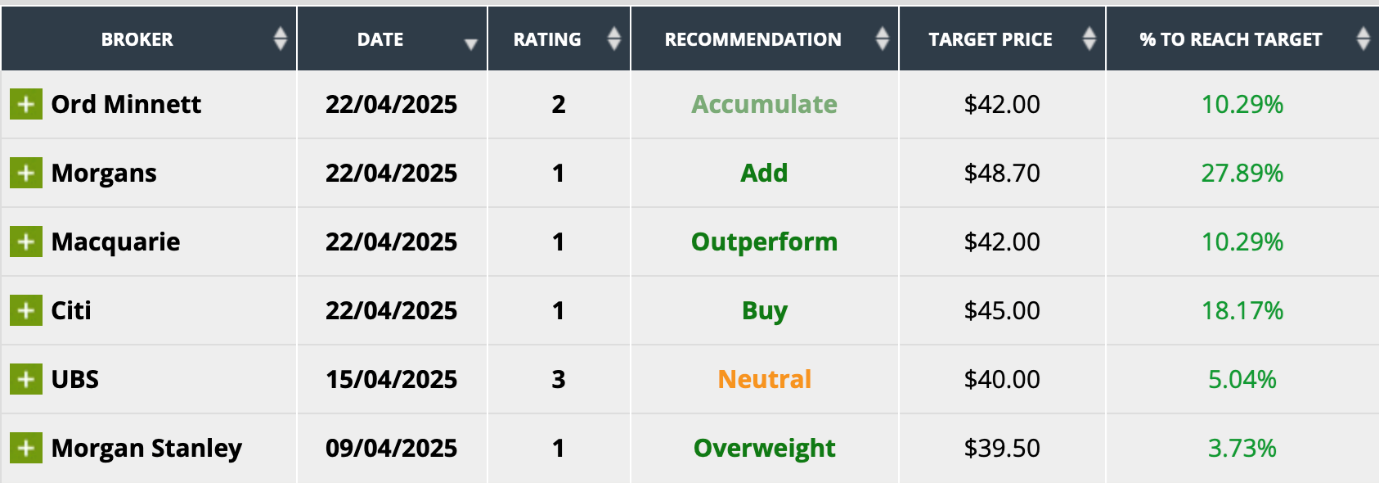1379x483 pixels.
Task: Sort by Recommendation column arrows
Action: point(882,39)
